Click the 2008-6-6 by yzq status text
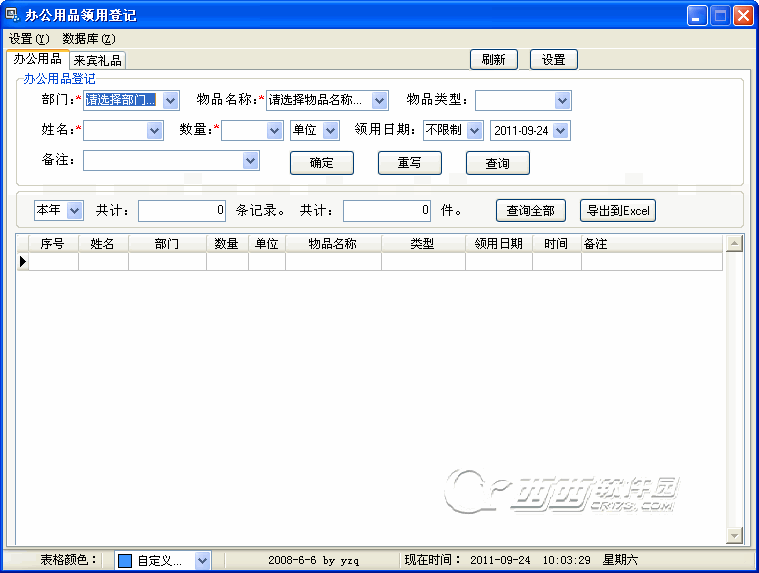The image size is (759, 573). click(x=313, y=560)
